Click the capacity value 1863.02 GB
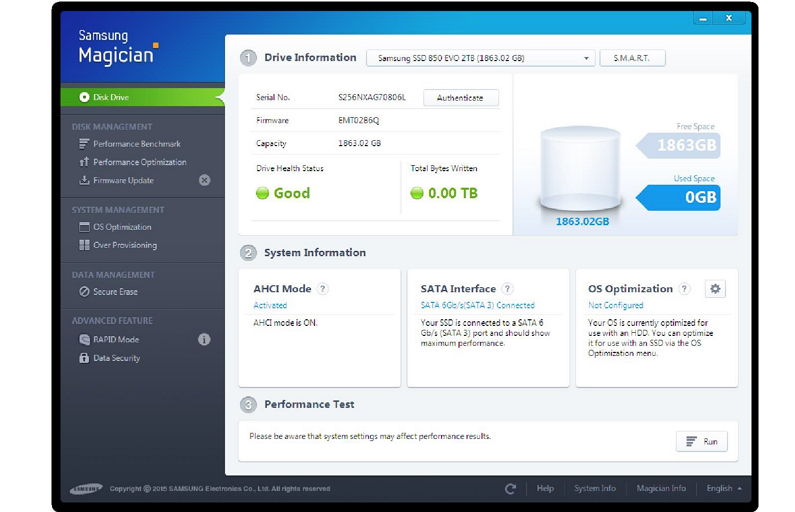Image resolution: width=795 pixels, height=512 pixels. point(359,143)
